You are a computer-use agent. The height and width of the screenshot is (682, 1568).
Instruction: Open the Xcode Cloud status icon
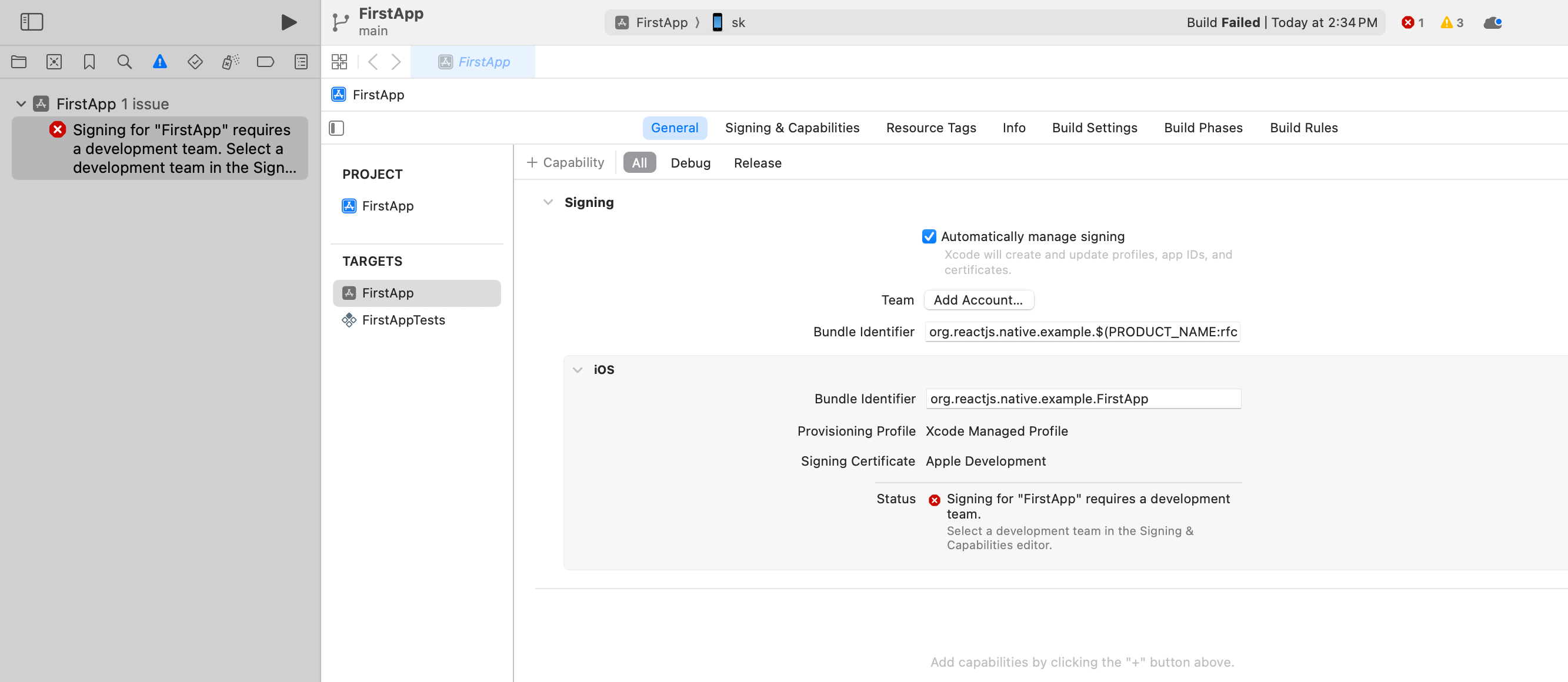point(1493,22)
